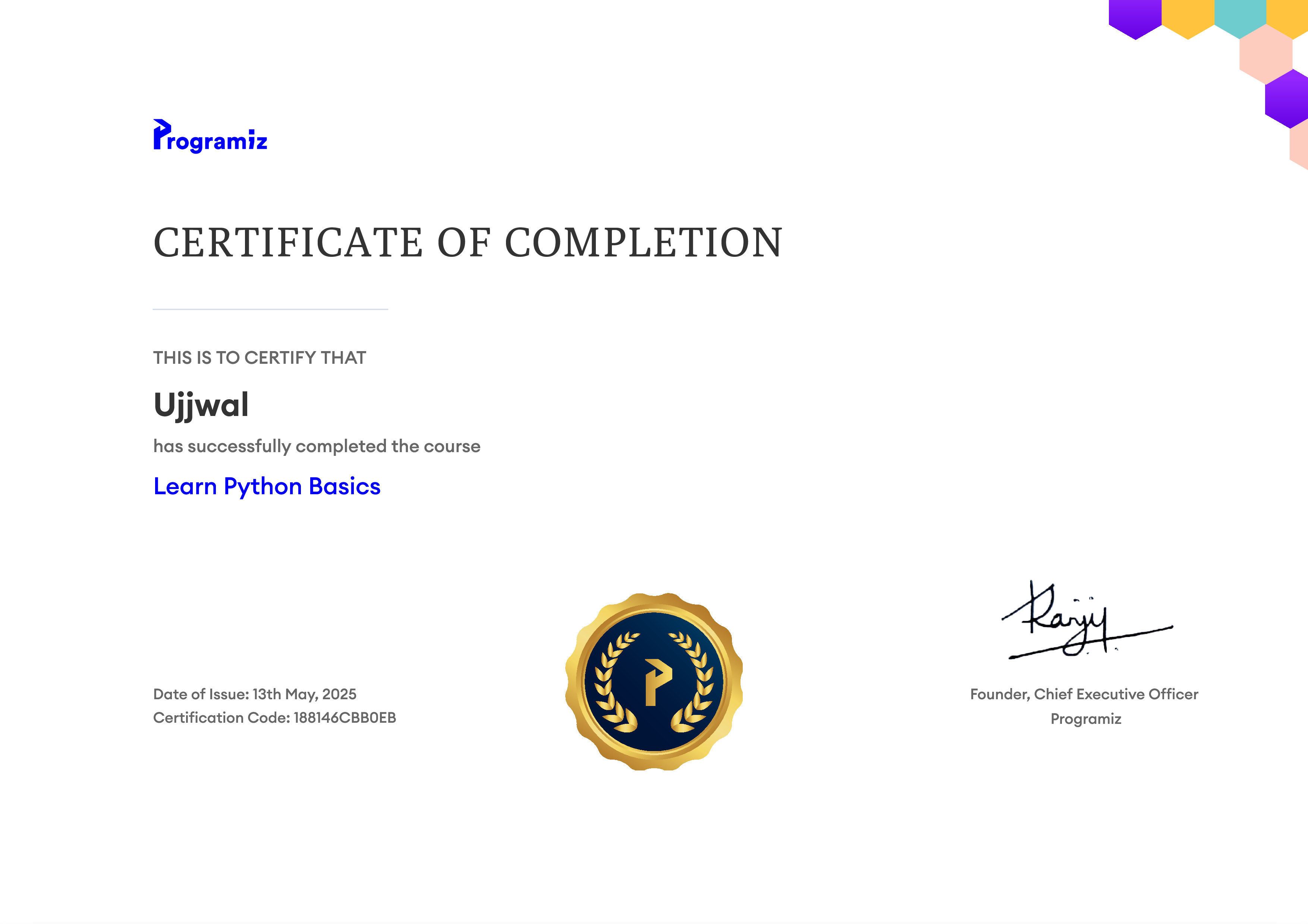Click the 'This is to certify that' line
The image size is (1308, 924).
pos(260,357)
